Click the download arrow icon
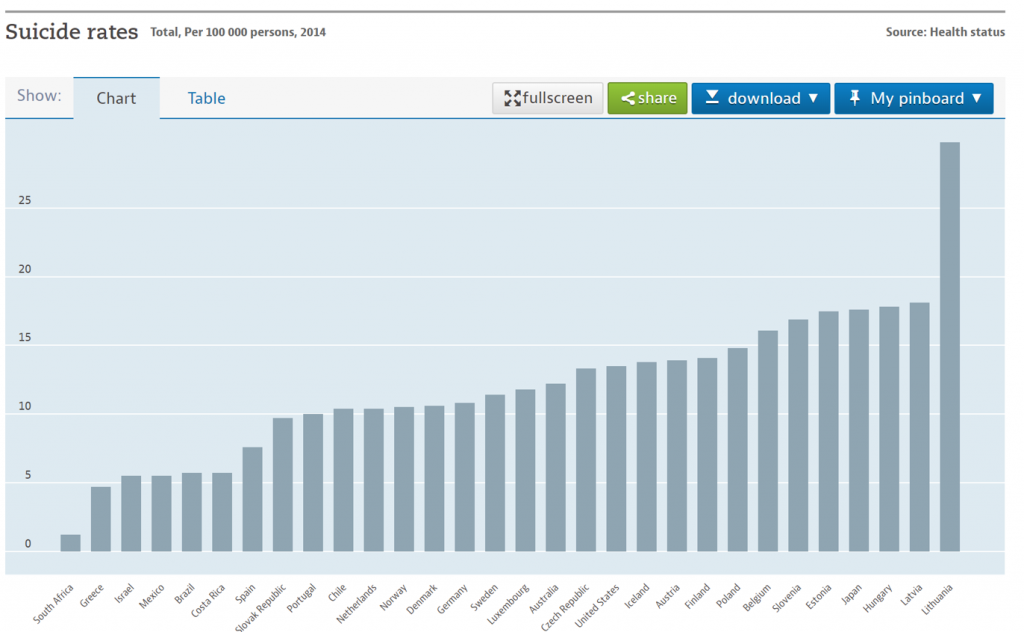Viewport: 1024px width, 632px height. point(712,97)
